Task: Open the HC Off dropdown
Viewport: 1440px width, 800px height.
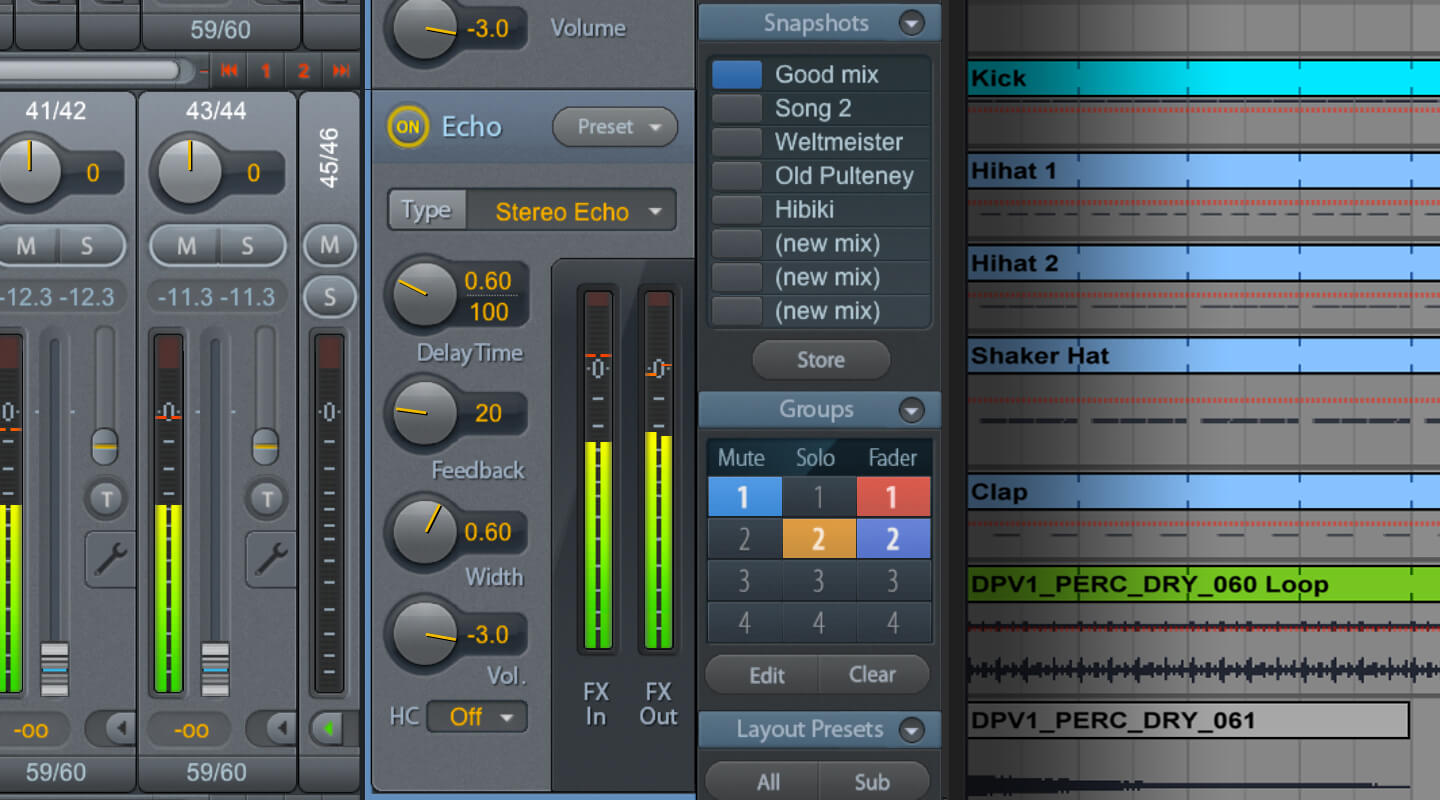Action: 477,717
